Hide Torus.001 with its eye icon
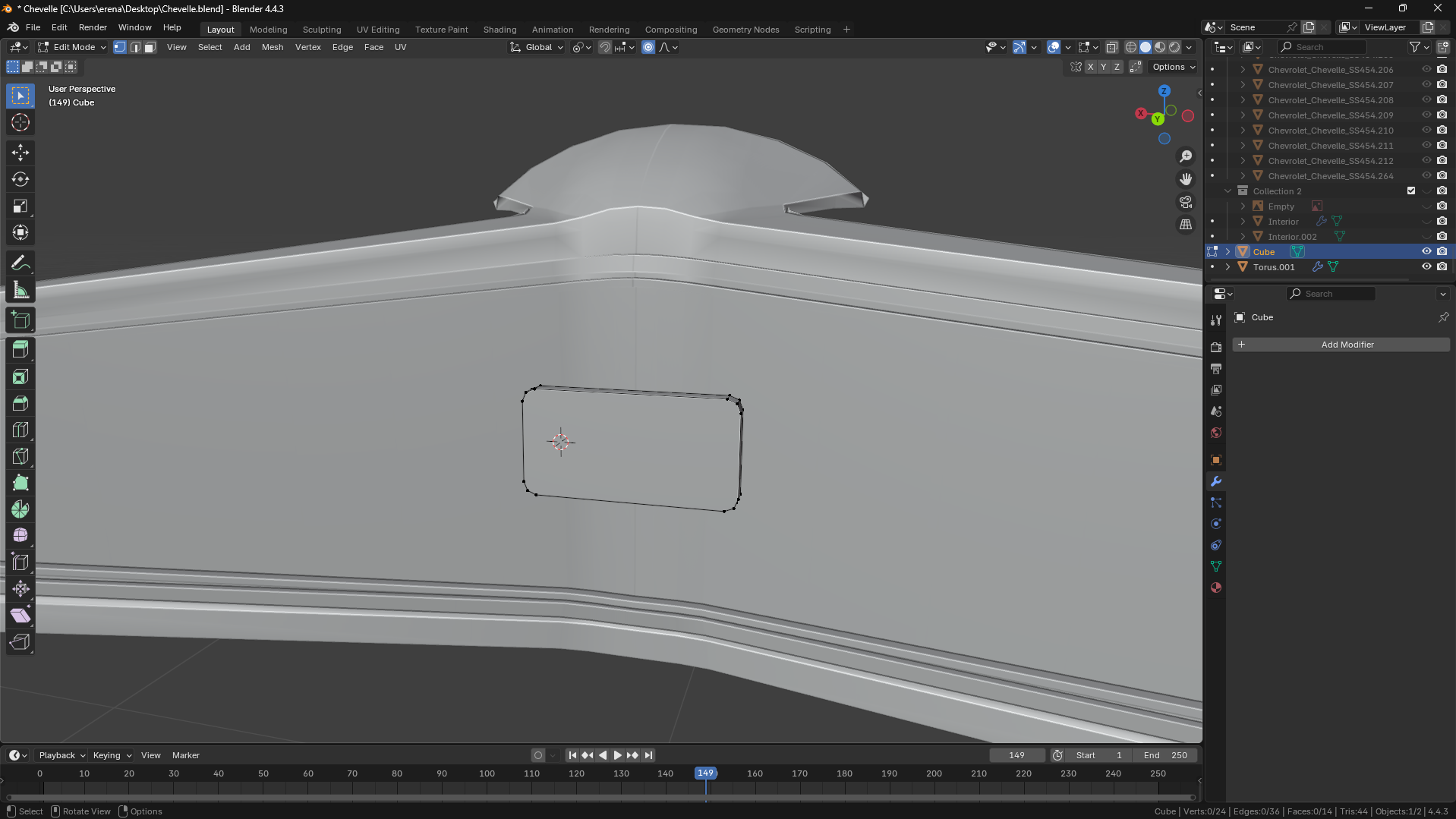 (x=1426, y=267)
